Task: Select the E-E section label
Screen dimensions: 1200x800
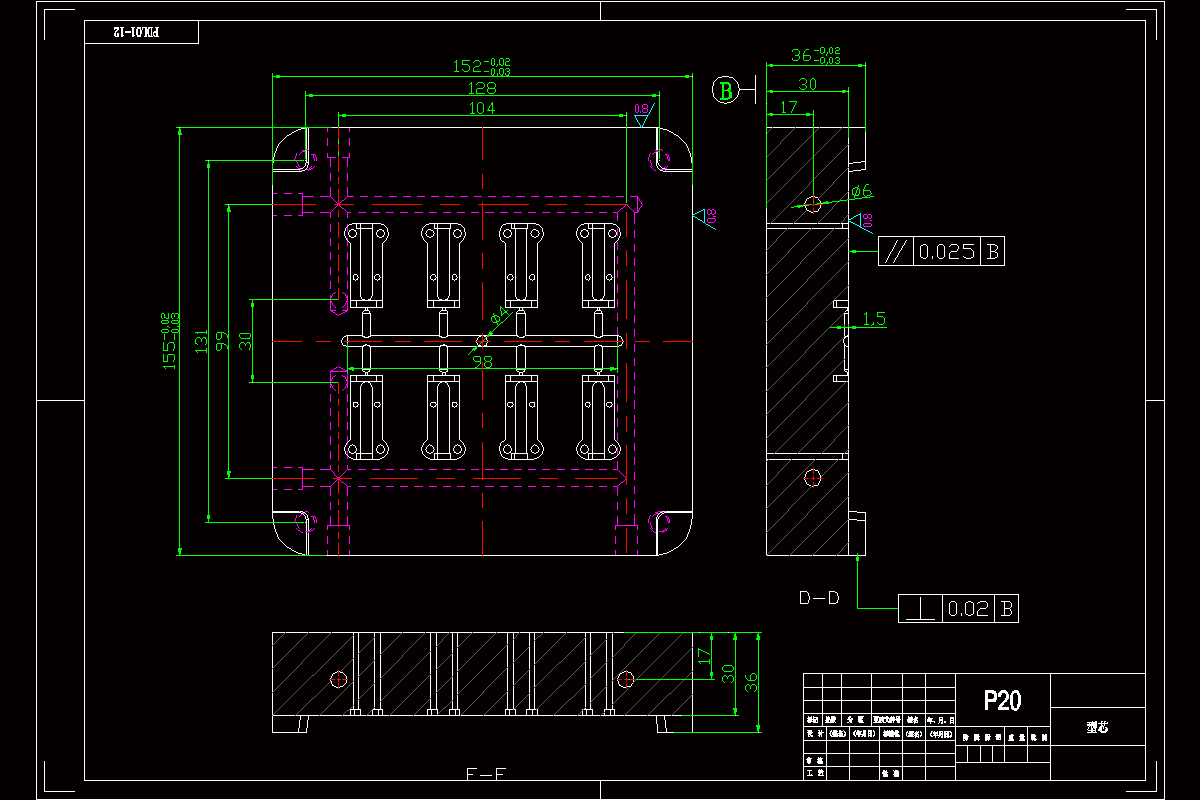Action: (x=486, y=775)
